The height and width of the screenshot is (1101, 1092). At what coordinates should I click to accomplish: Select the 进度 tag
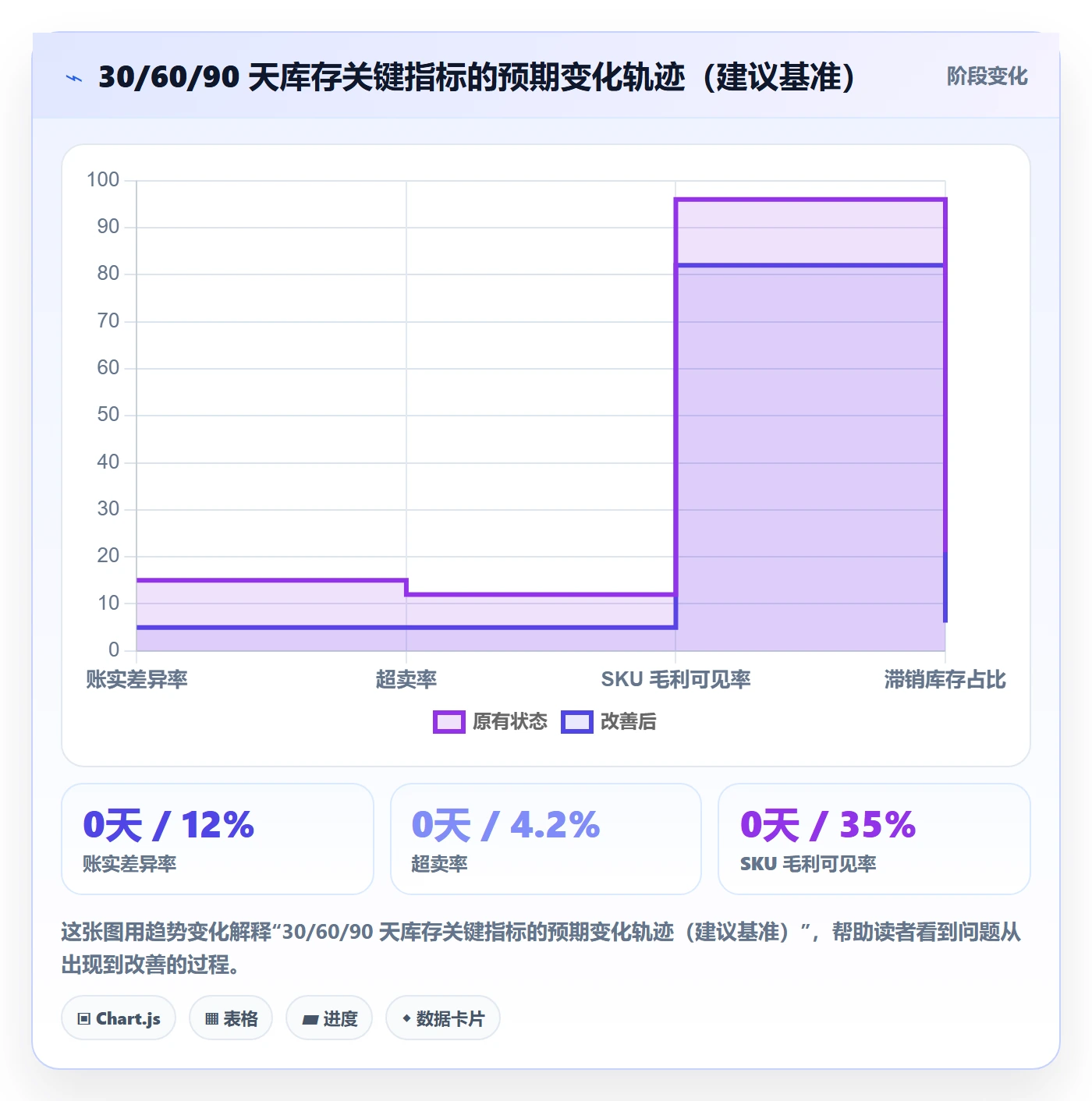pyautogui.click(x=329, y=1018)
